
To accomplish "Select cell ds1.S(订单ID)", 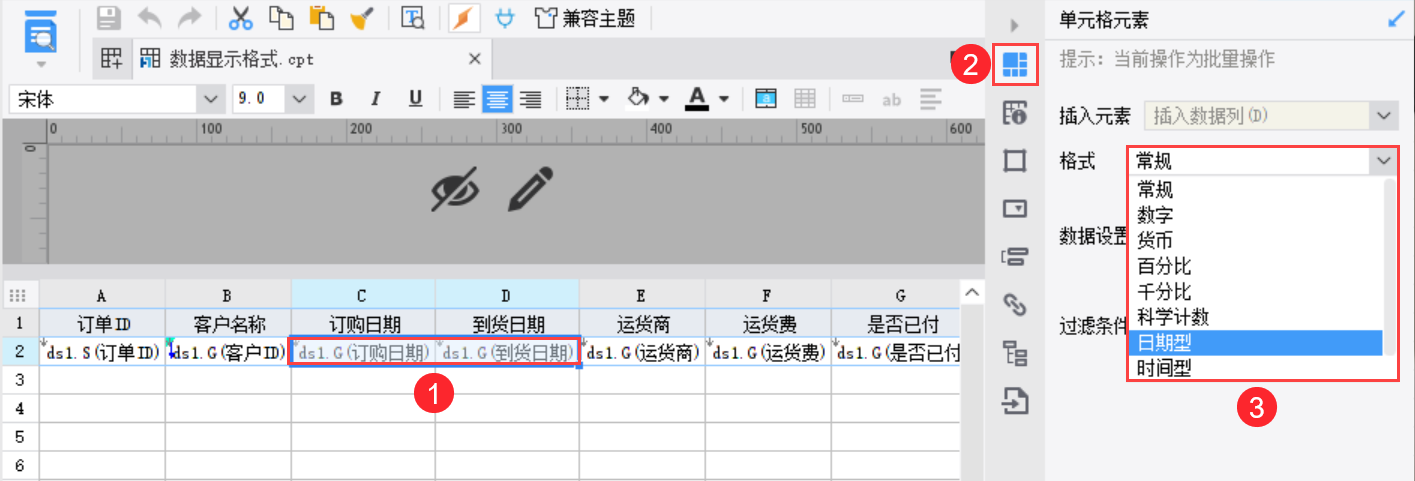I will click(x=102, y=352).
